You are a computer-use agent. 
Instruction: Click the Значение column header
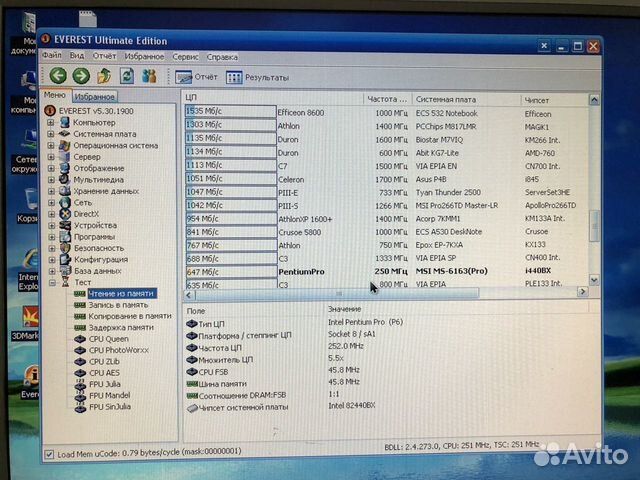click(458, 309)
